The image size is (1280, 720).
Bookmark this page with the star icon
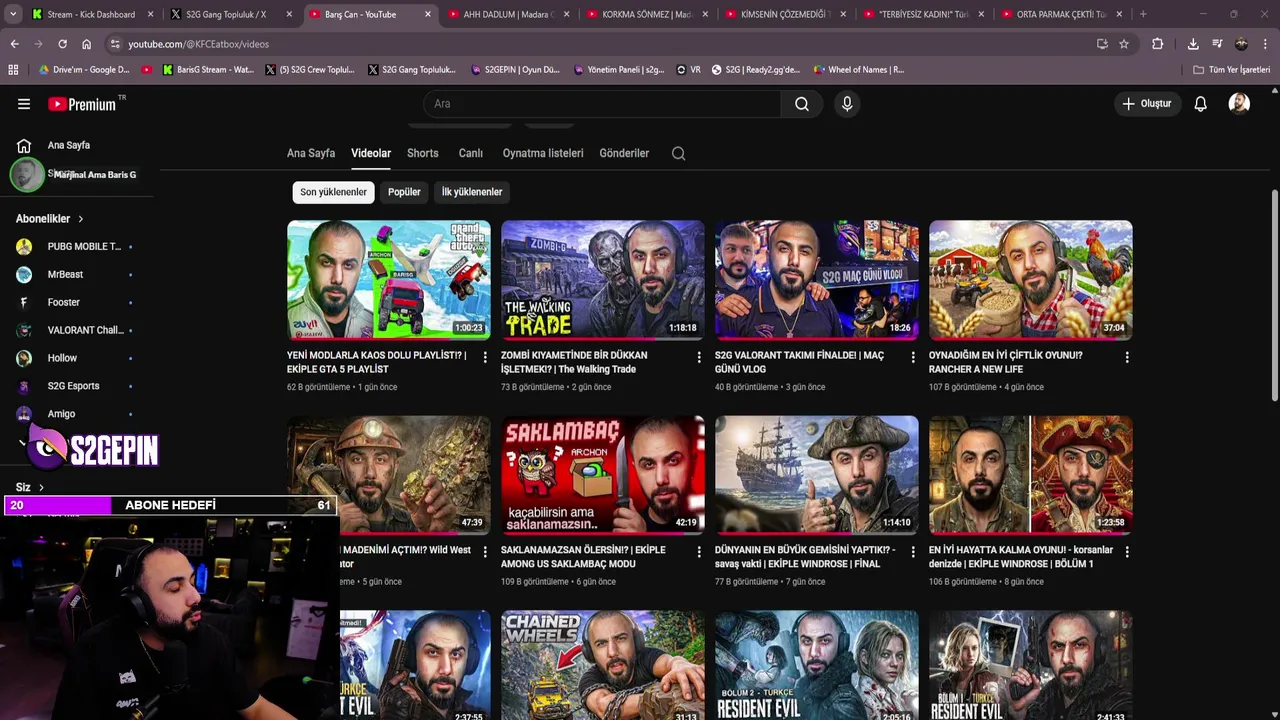[1124, 44]
